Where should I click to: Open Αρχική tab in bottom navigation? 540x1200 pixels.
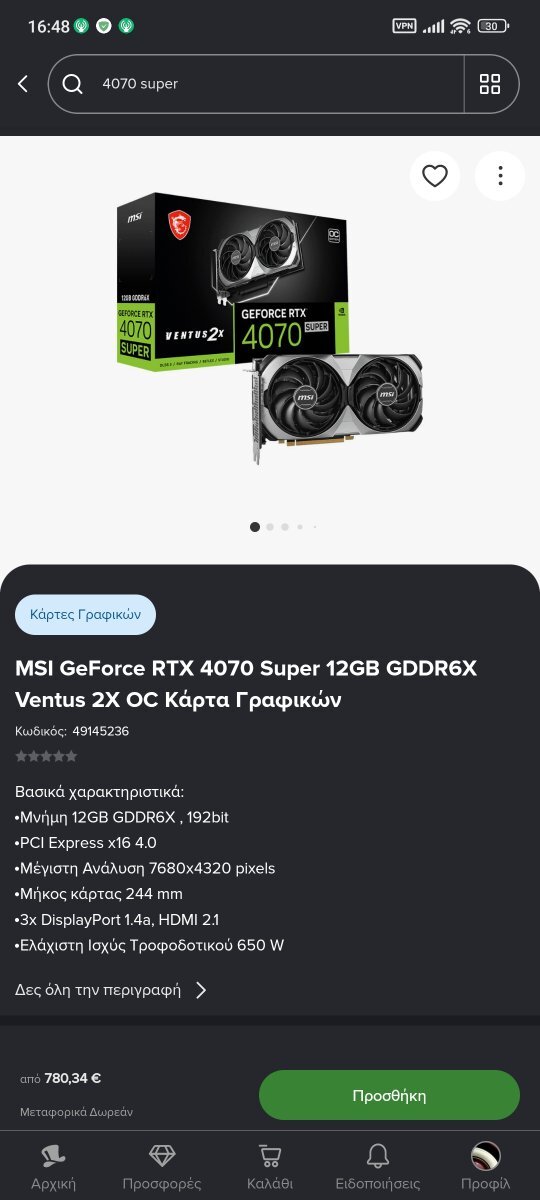(x=53, y=1166)
